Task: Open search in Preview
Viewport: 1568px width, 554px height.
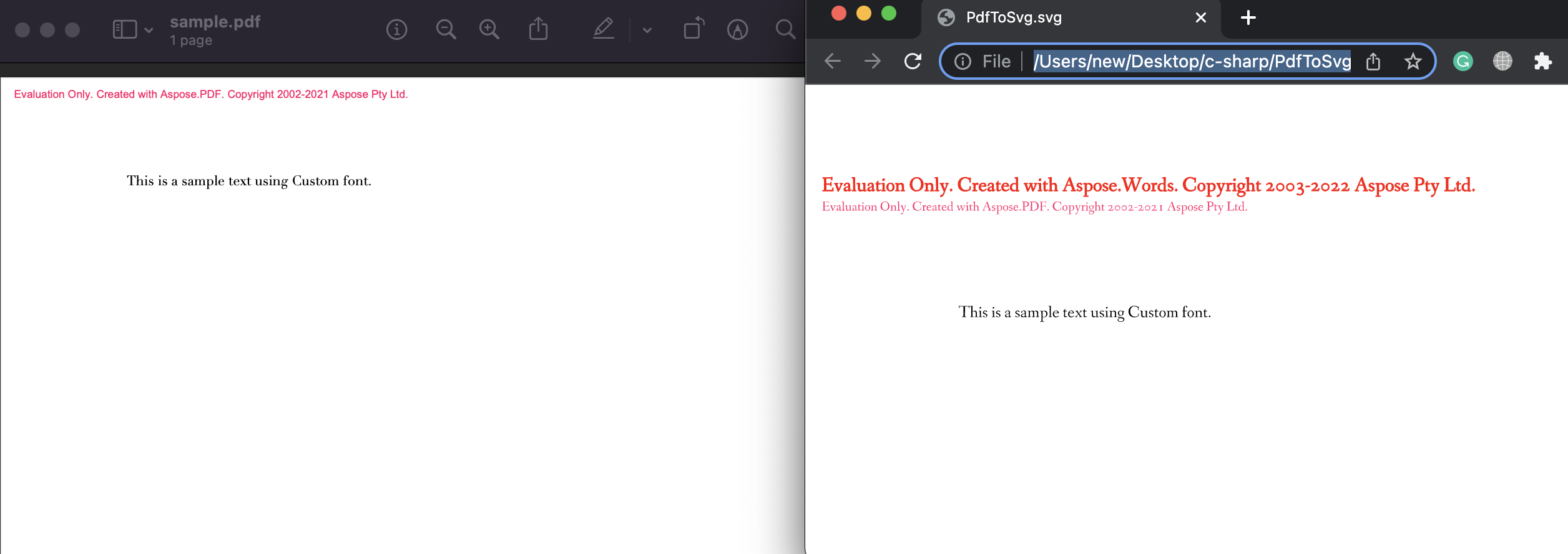Action: tap(785, 29)
